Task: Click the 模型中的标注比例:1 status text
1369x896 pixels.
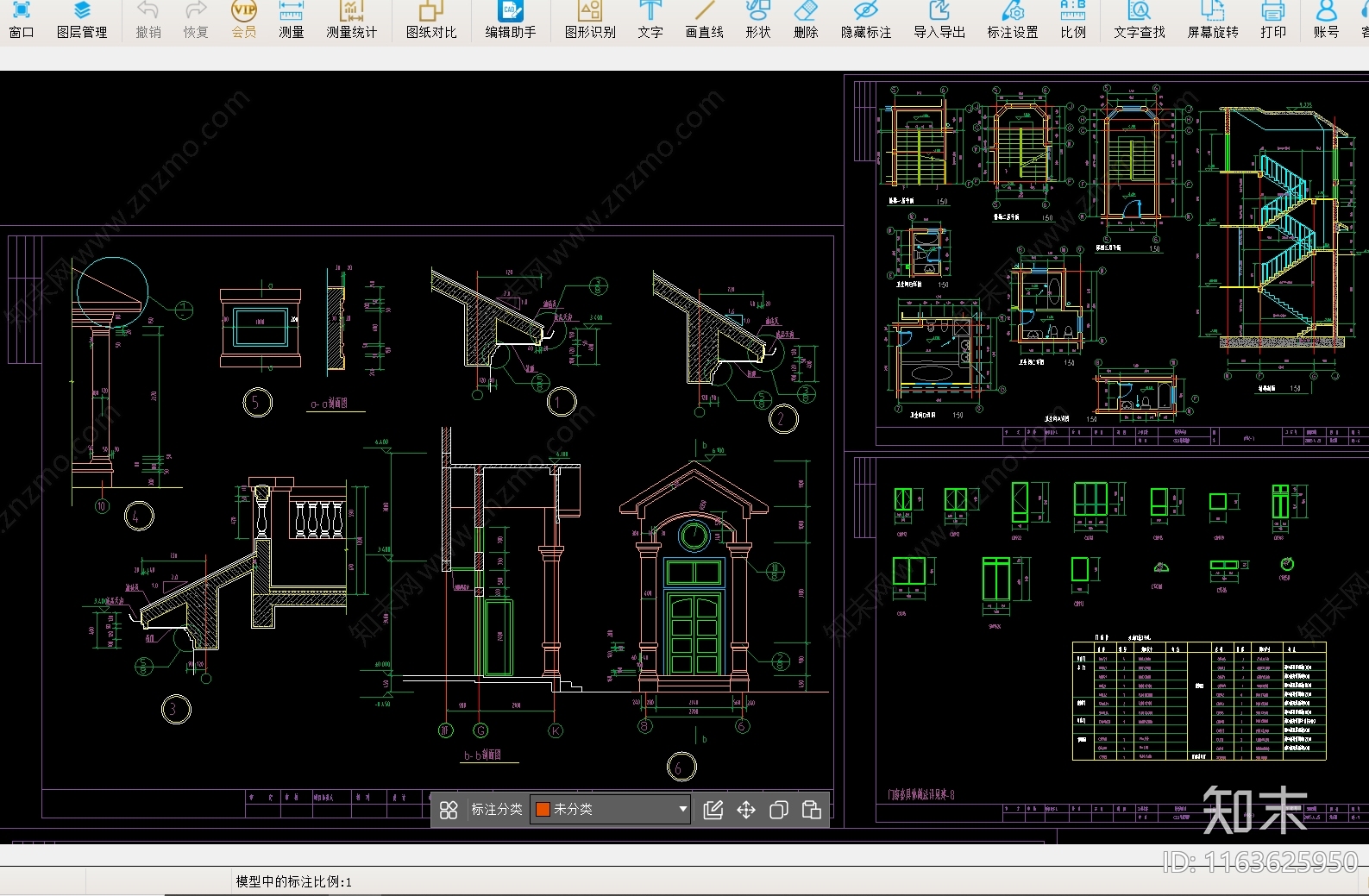Action: coord(294,881)
